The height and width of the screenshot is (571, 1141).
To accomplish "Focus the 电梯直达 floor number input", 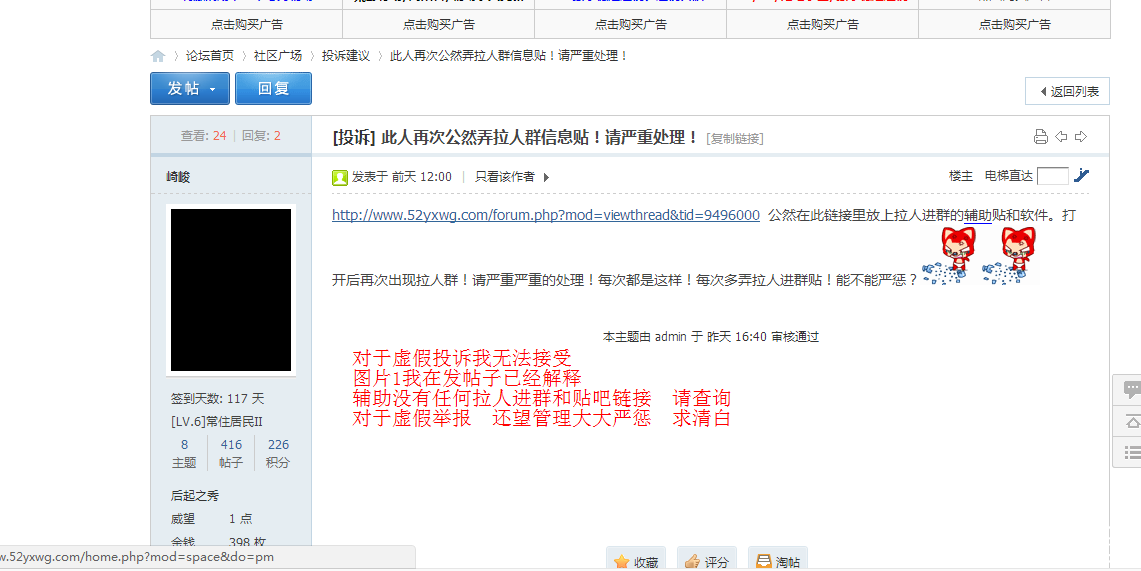I will tap(1052, 176).
